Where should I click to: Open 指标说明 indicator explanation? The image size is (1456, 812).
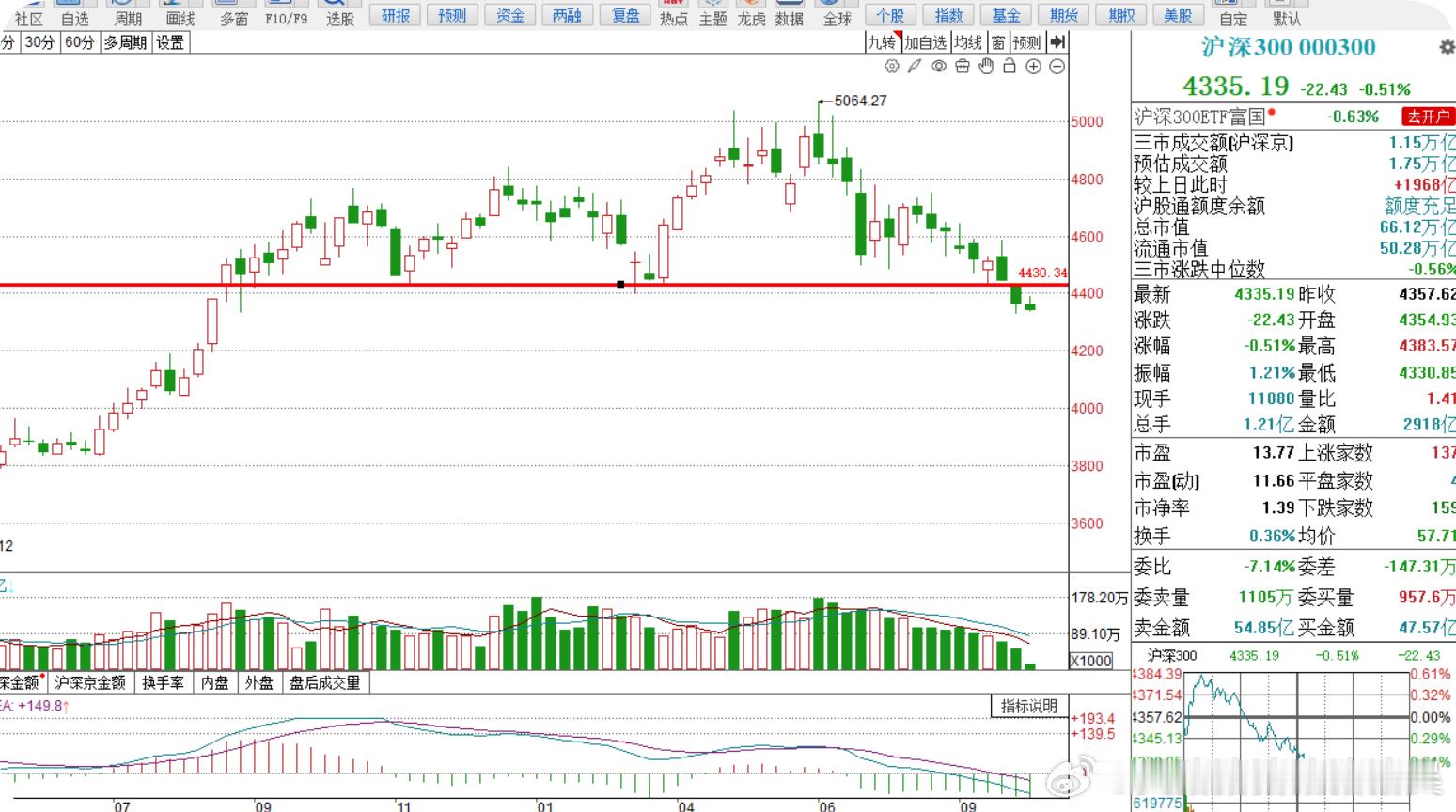point(1029,706)
